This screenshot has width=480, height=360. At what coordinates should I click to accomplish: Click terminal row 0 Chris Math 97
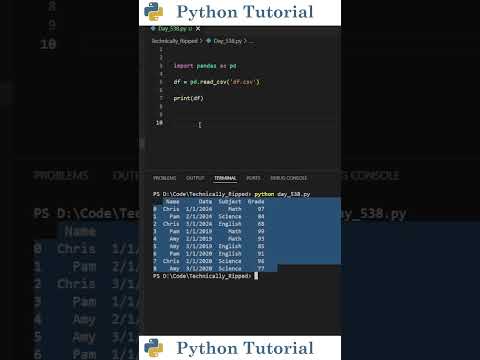point(209,209)
